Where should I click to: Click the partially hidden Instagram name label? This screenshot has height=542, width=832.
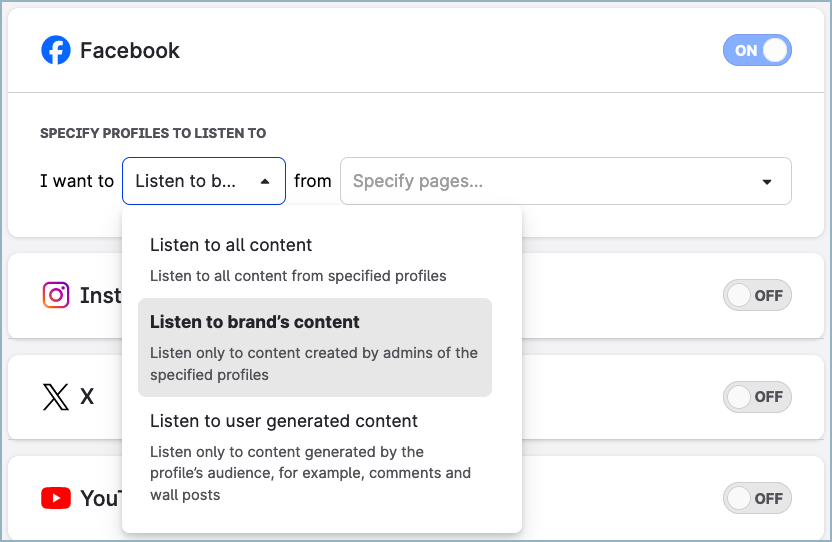pos(100,296)
